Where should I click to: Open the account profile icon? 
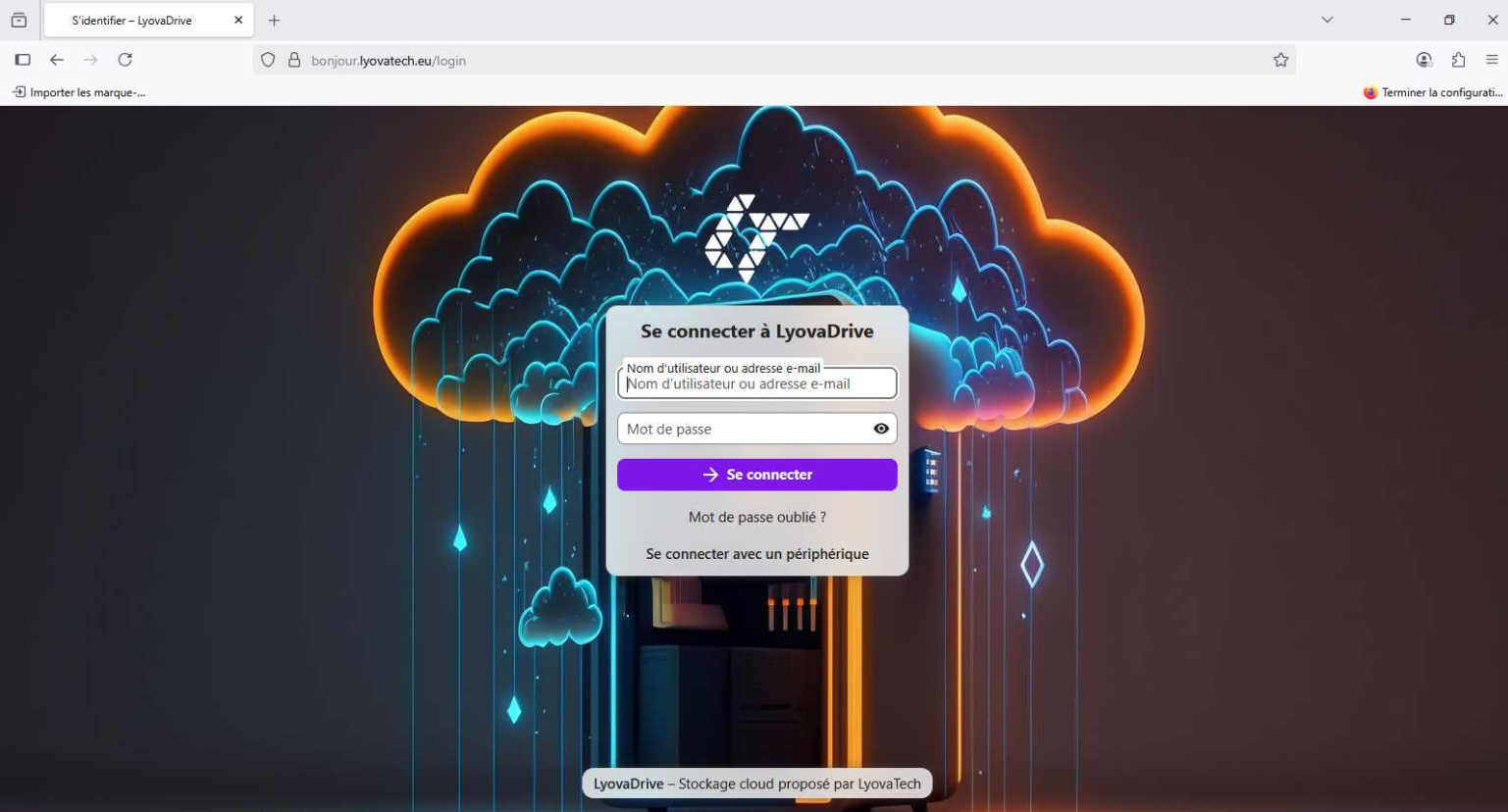[1425, 60]
